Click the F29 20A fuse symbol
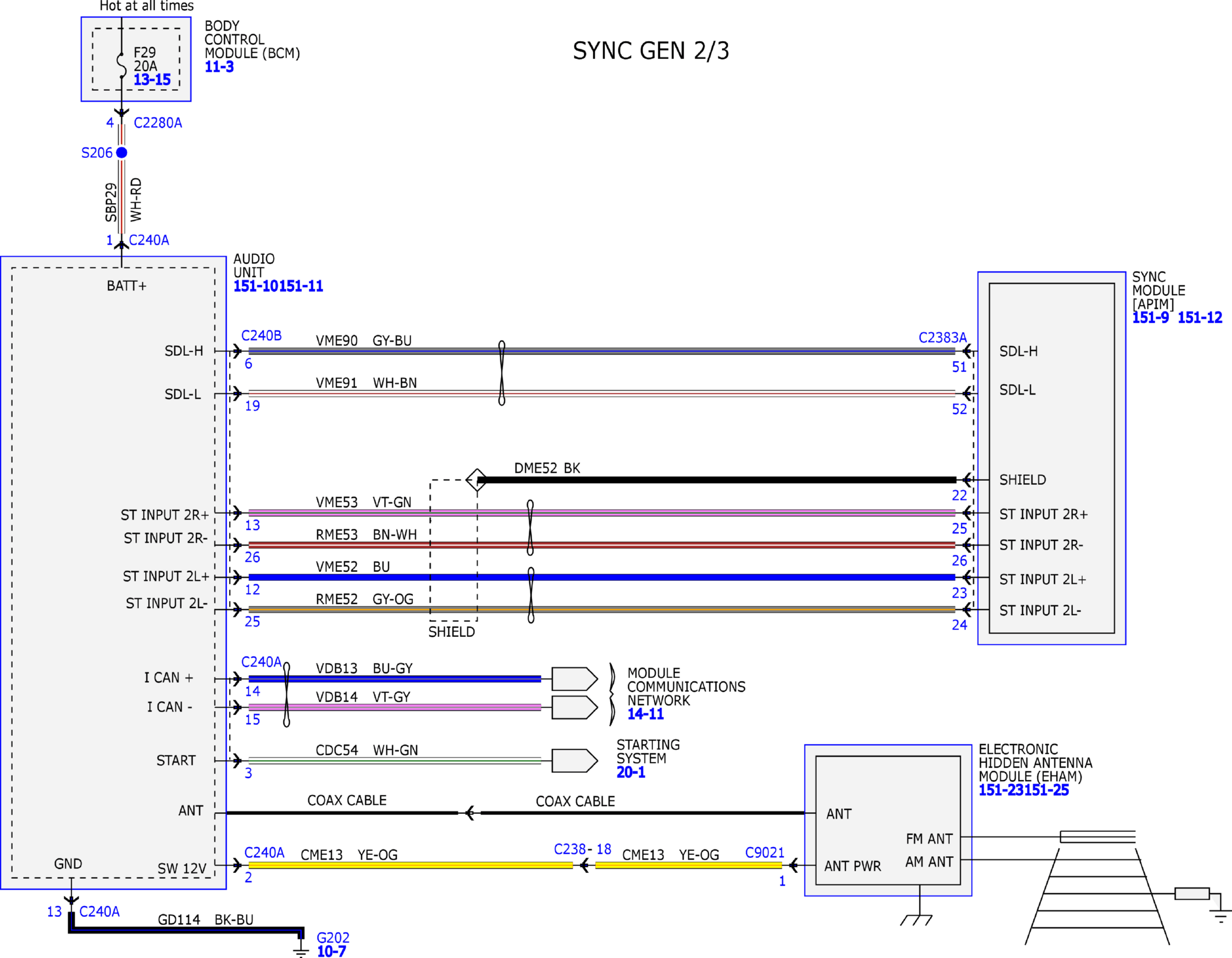Screen dimensions: 1232x958 pos(121,65)
